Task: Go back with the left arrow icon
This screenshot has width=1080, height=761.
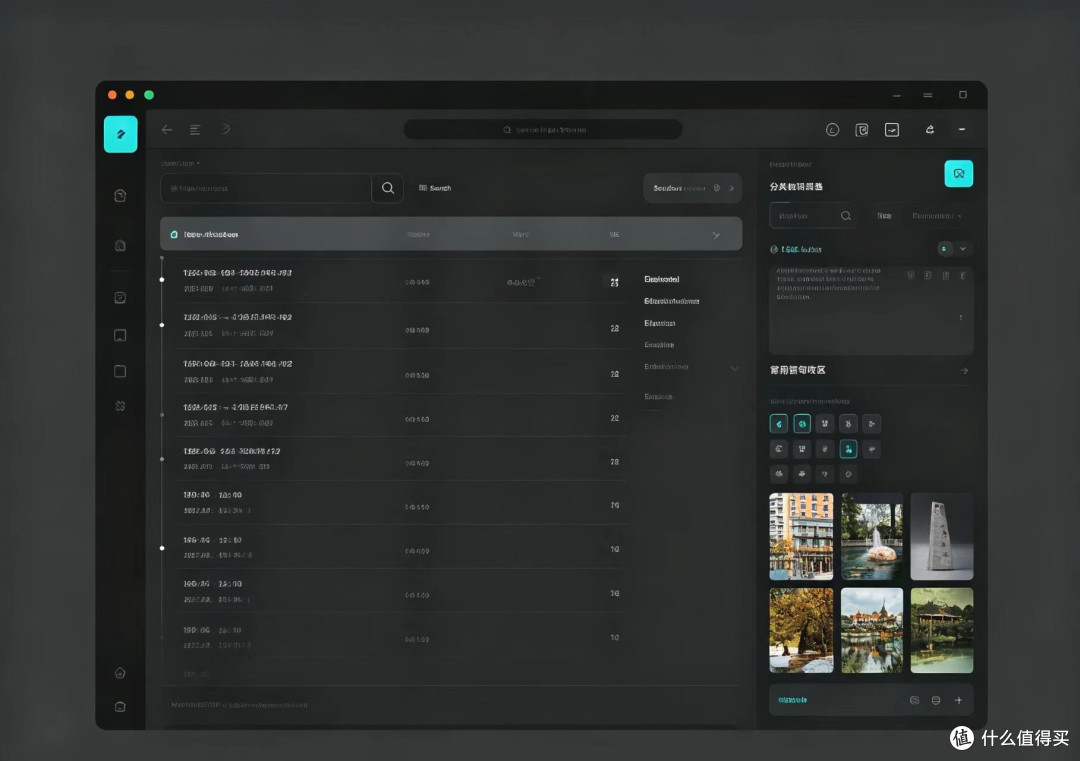Action: (167, 129)
